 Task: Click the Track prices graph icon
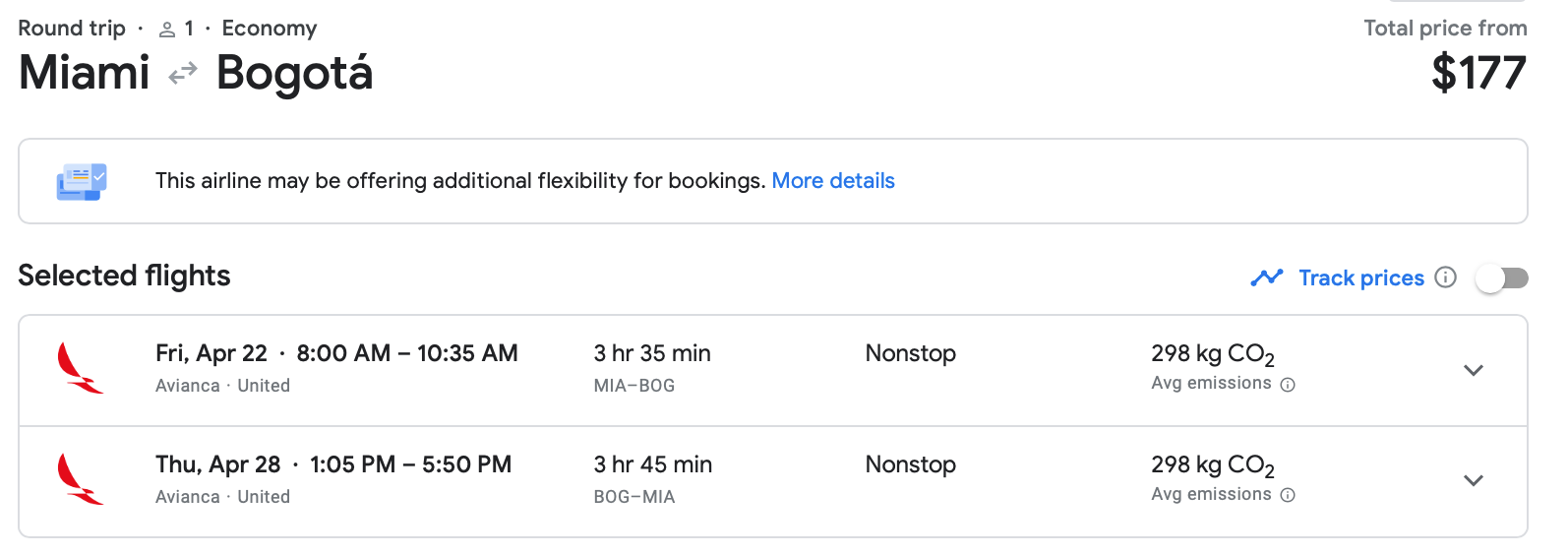(x=1267, y=277)
